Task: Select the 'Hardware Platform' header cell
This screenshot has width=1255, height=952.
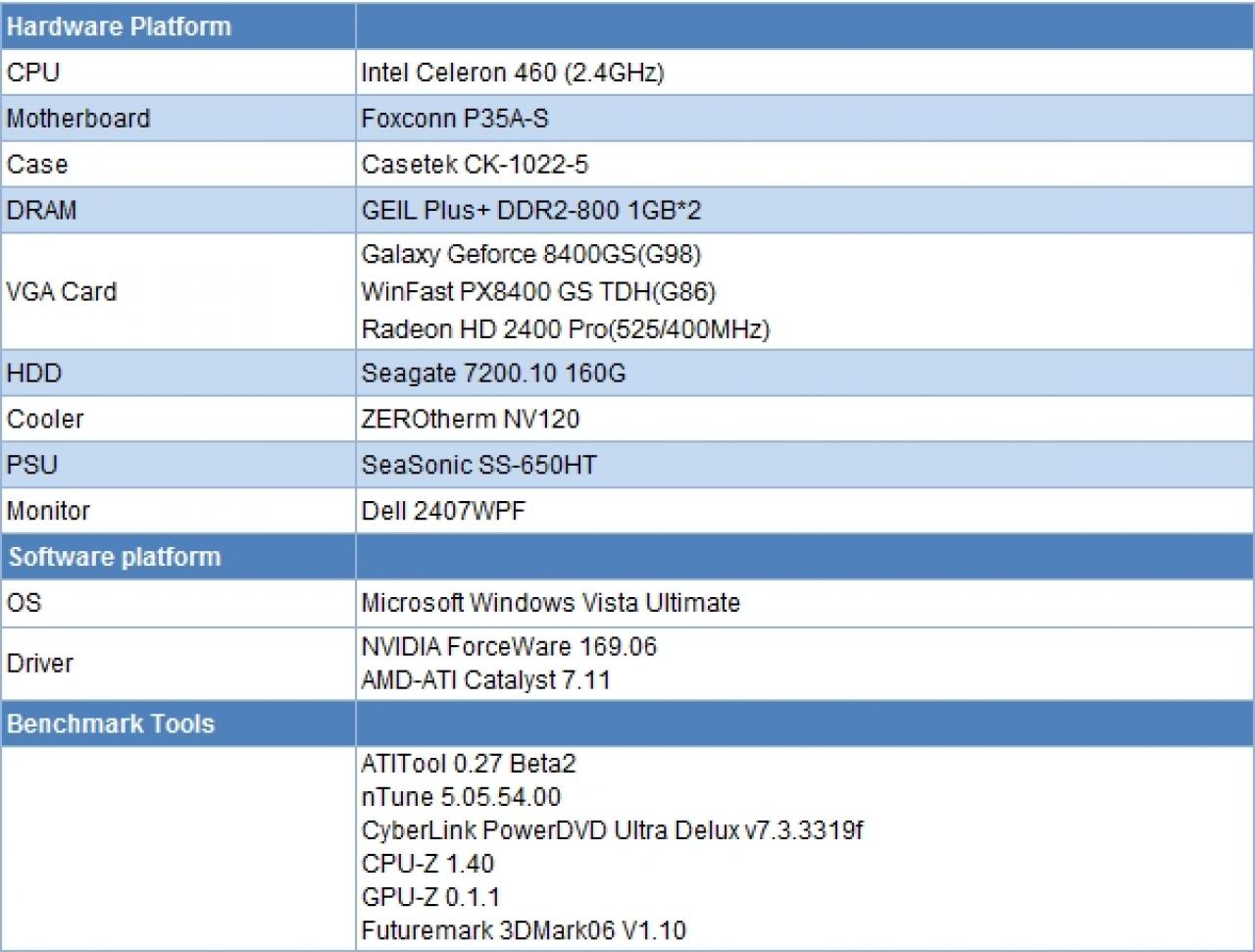Action: [x=177, y=26]
